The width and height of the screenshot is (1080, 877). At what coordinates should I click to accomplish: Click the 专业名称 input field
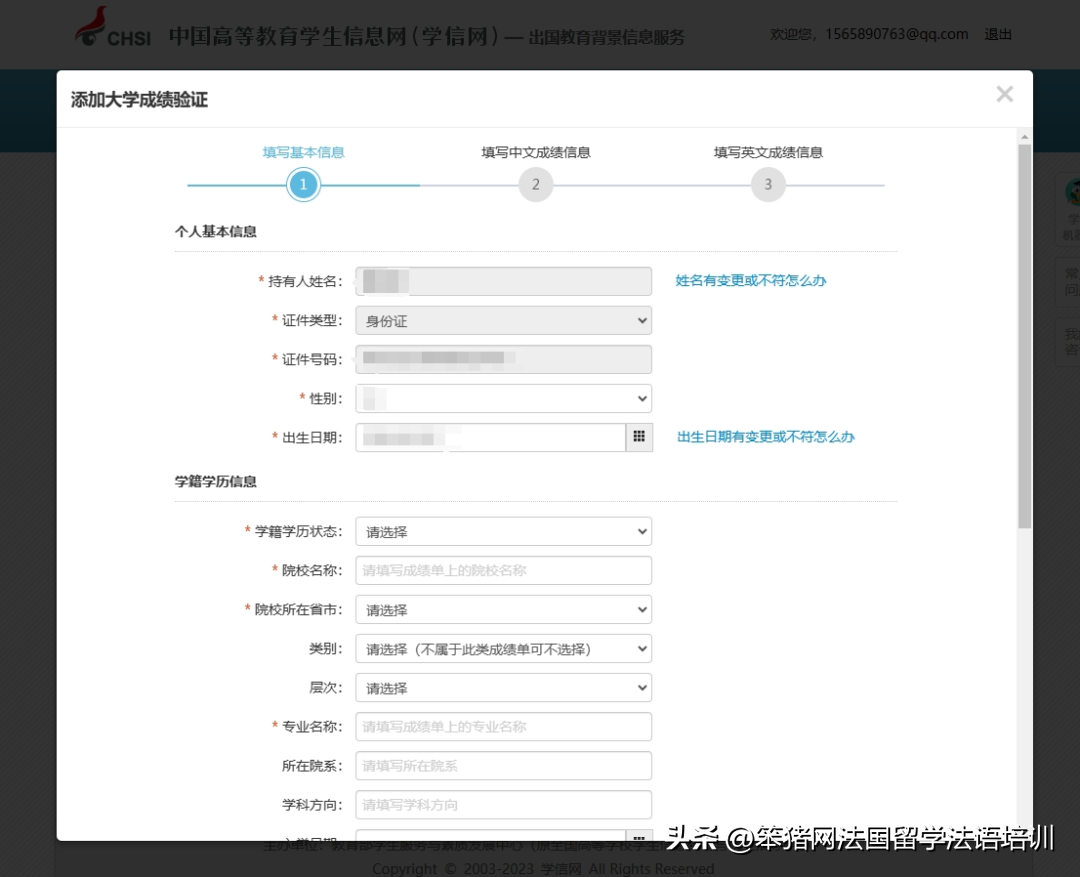click(x=503, y=727)
